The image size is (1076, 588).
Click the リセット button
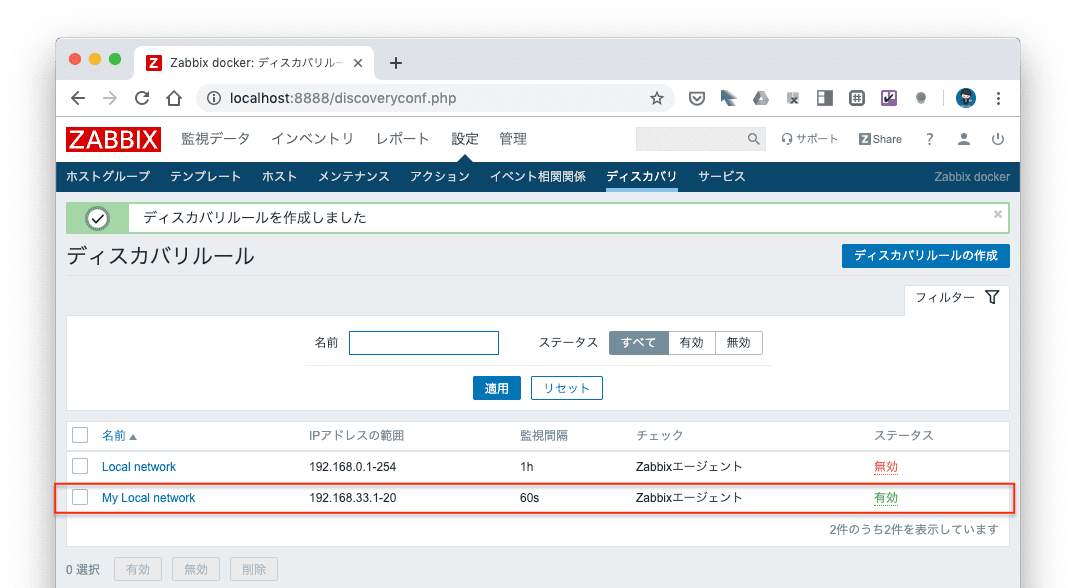[x=567, y=388]
